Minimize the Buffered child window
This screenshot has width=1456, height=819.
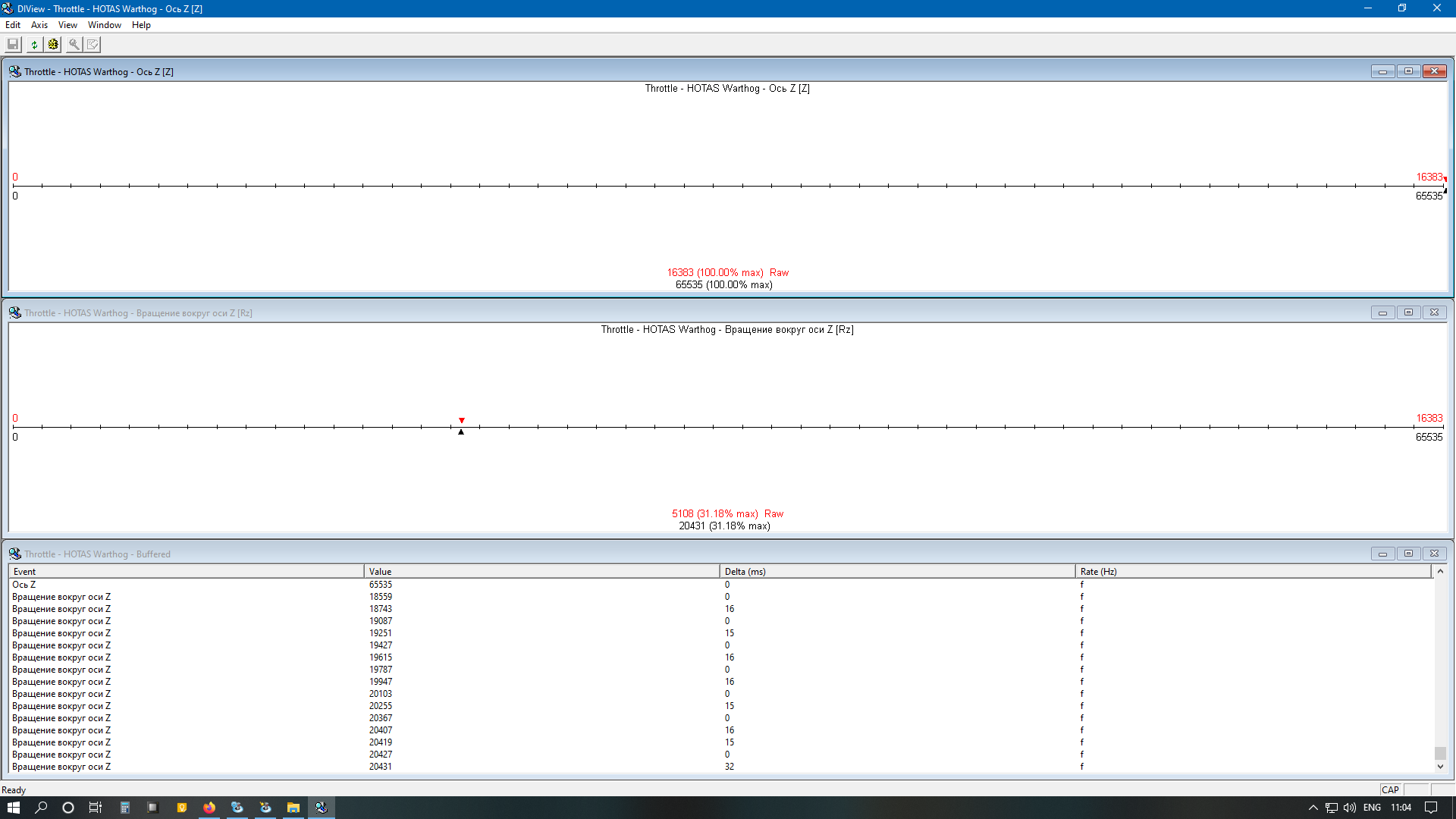coord(1382,554)
